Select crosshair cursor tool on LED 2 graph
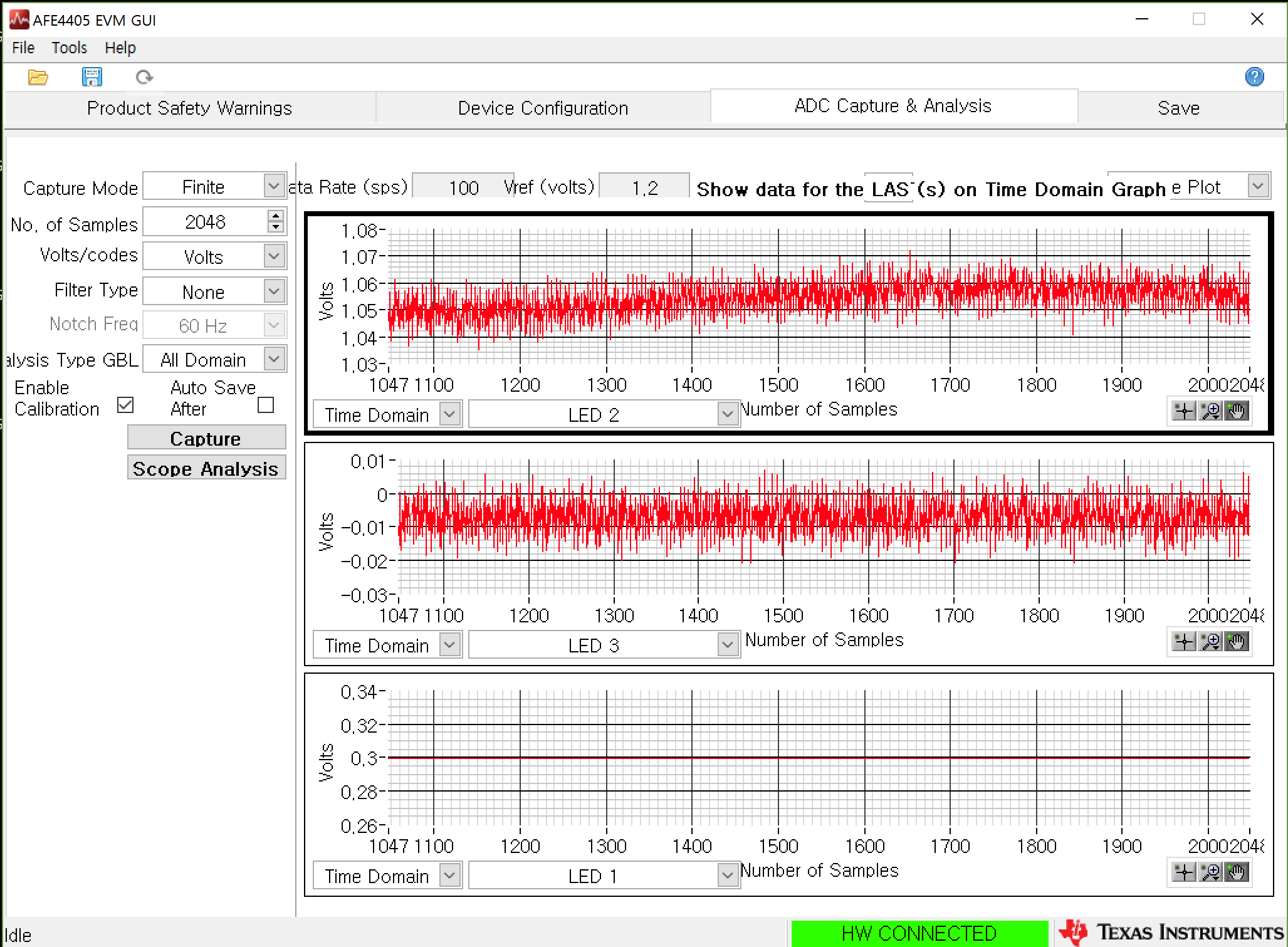The height and width of the screenshot is (947, 1288). [1183, 411]
